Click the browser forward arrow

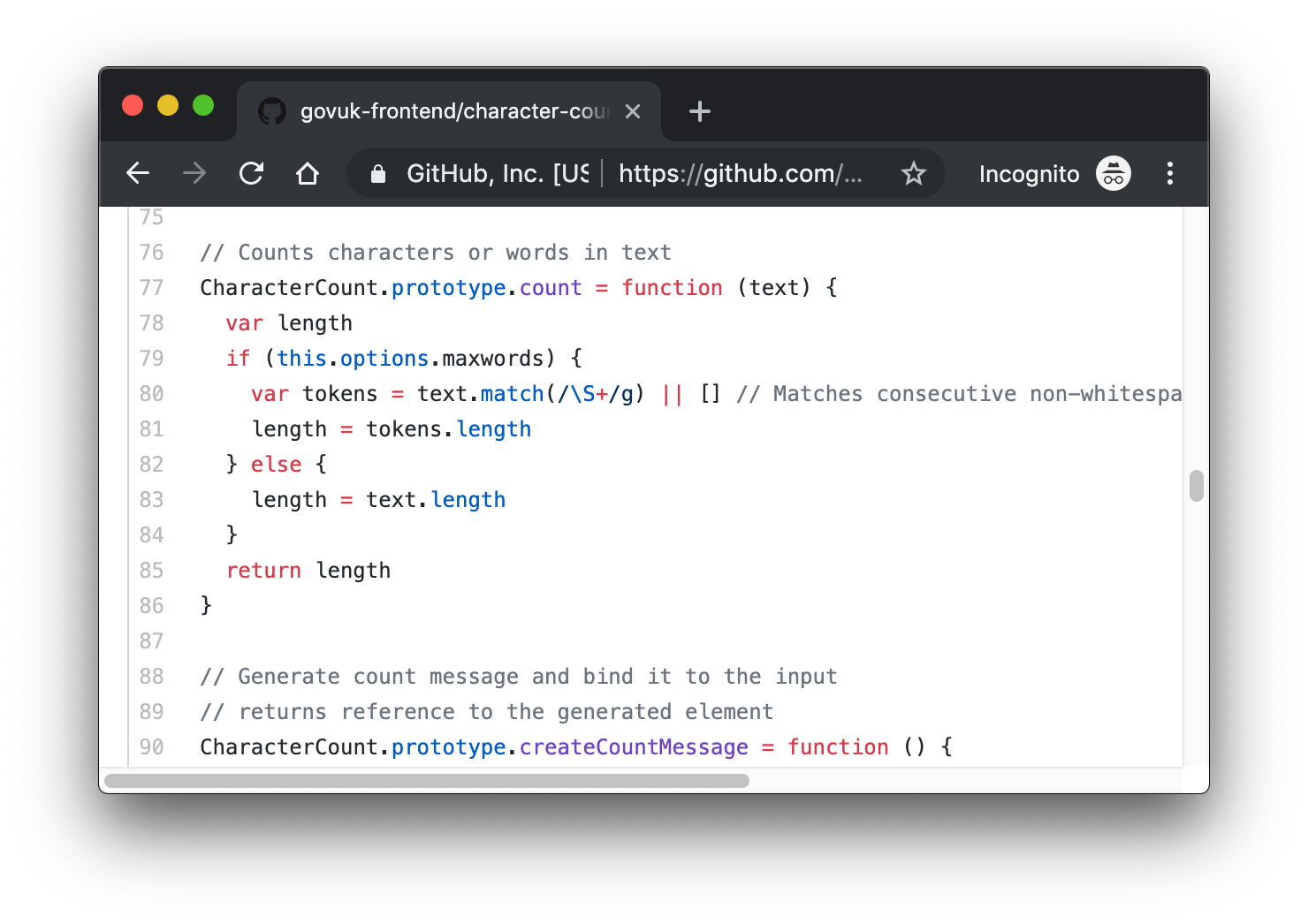point(194,173)
